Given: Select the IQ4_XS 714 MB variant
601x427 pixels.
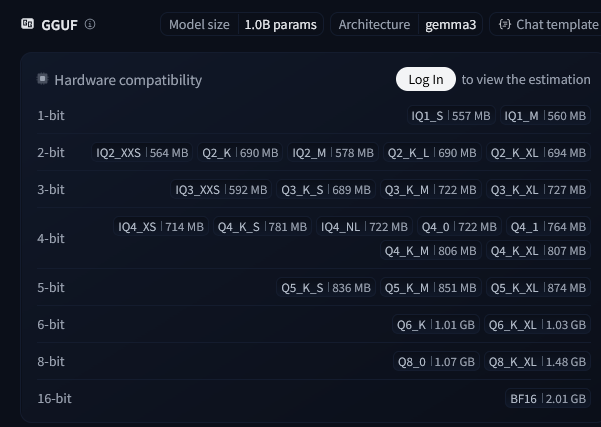Looking at the screenshot, I should [x=161, y=227].
